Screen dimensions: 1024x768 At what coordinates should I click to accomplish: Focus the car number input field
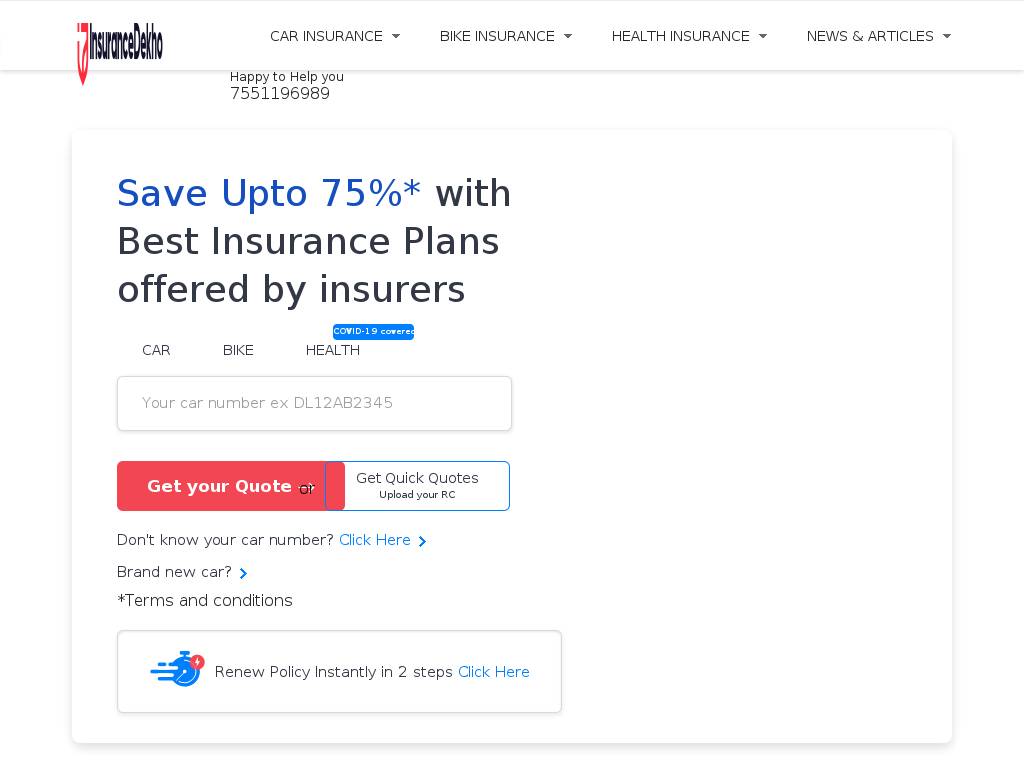(314, 403)
